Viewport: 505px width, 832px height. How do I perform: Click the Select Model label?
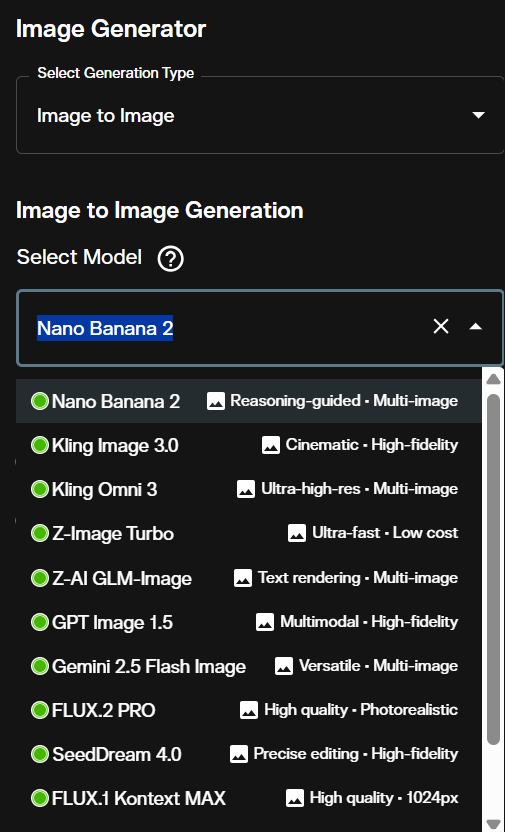pos(79,257)
